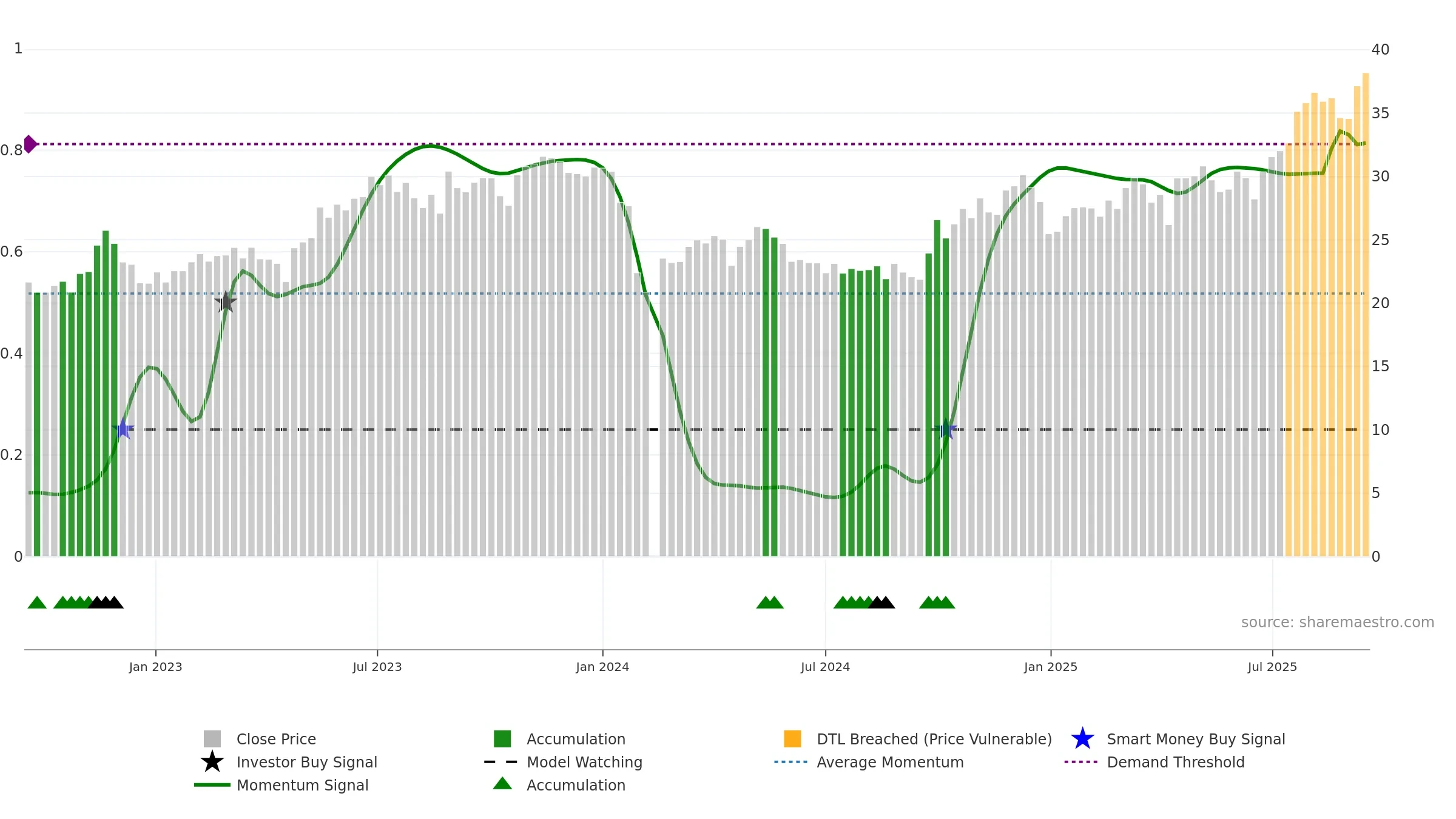This screenshot has width=1456, height=819.
Task: Click the Jul 2023 x-axis label
Action: coord(377,667)
